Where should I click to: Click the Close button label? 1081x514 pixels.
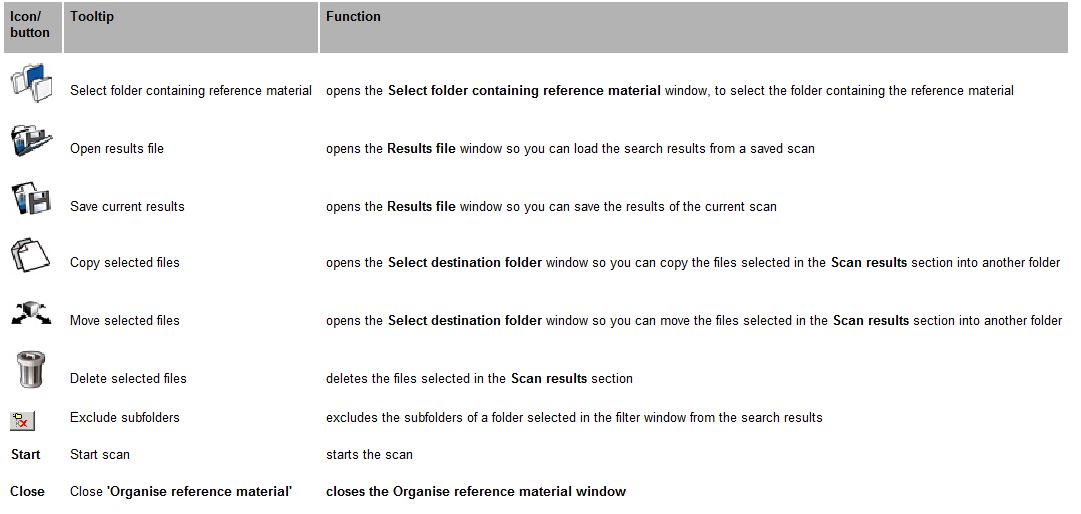pos(28,492)
